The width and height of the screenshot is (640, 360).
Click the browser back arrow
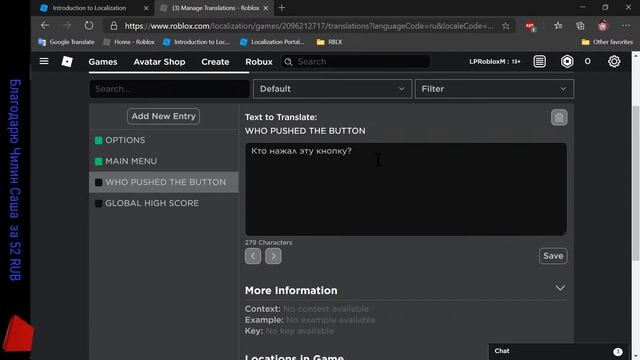pyautogui.click(x=45, y=26)
